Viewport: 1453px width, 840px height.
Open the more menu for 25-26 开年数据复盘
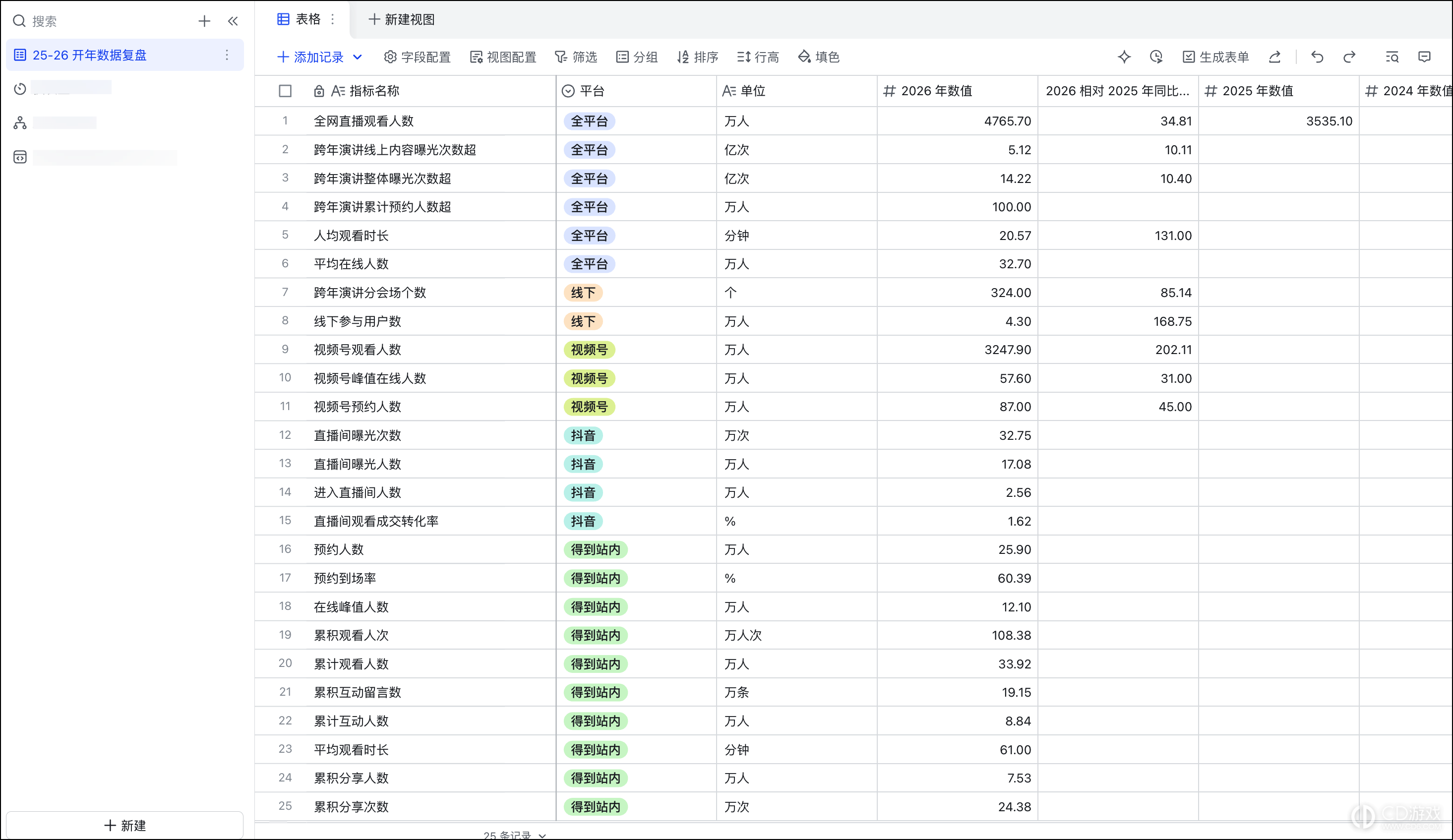click(x=227, y=55)
